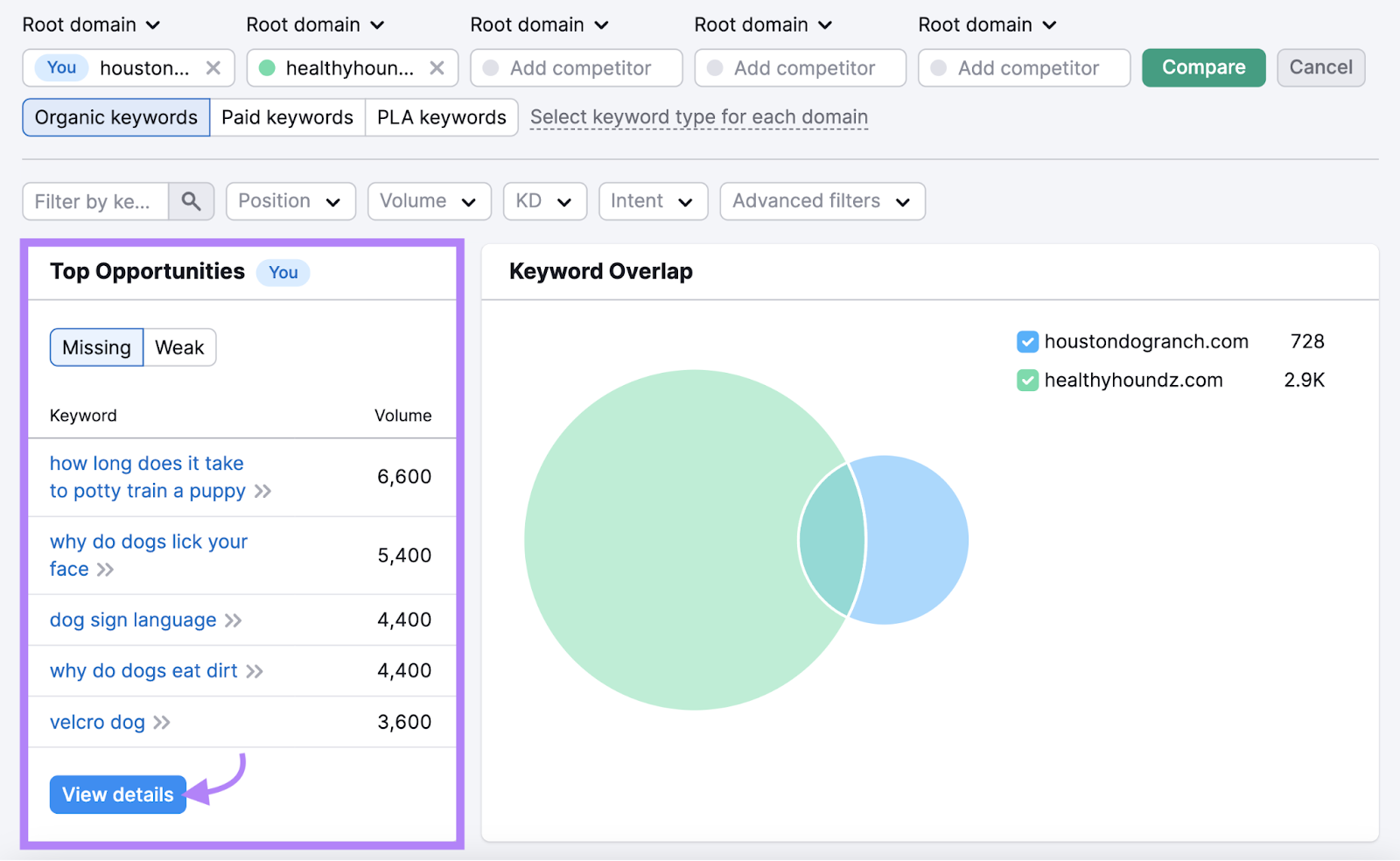Open the Volume filter dropdown

[429, 201]
